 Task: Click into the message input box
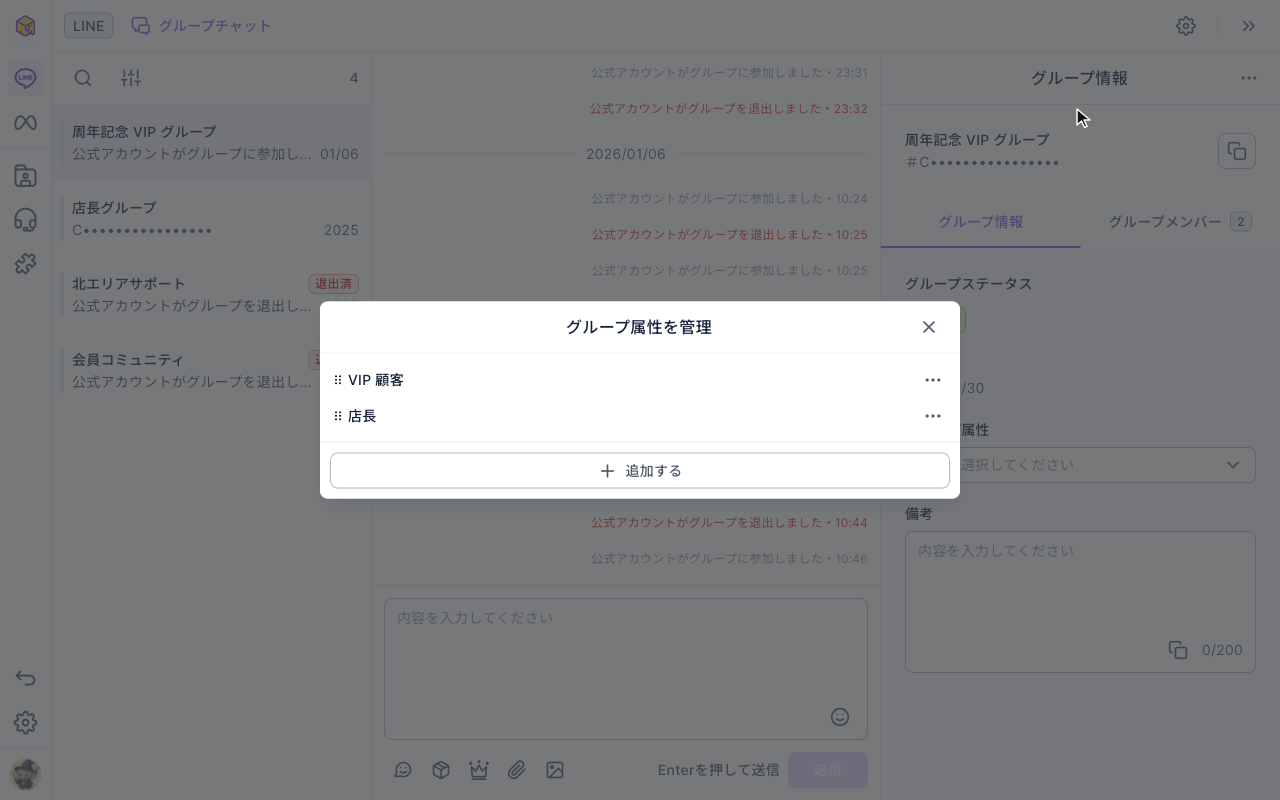[626, 669]
